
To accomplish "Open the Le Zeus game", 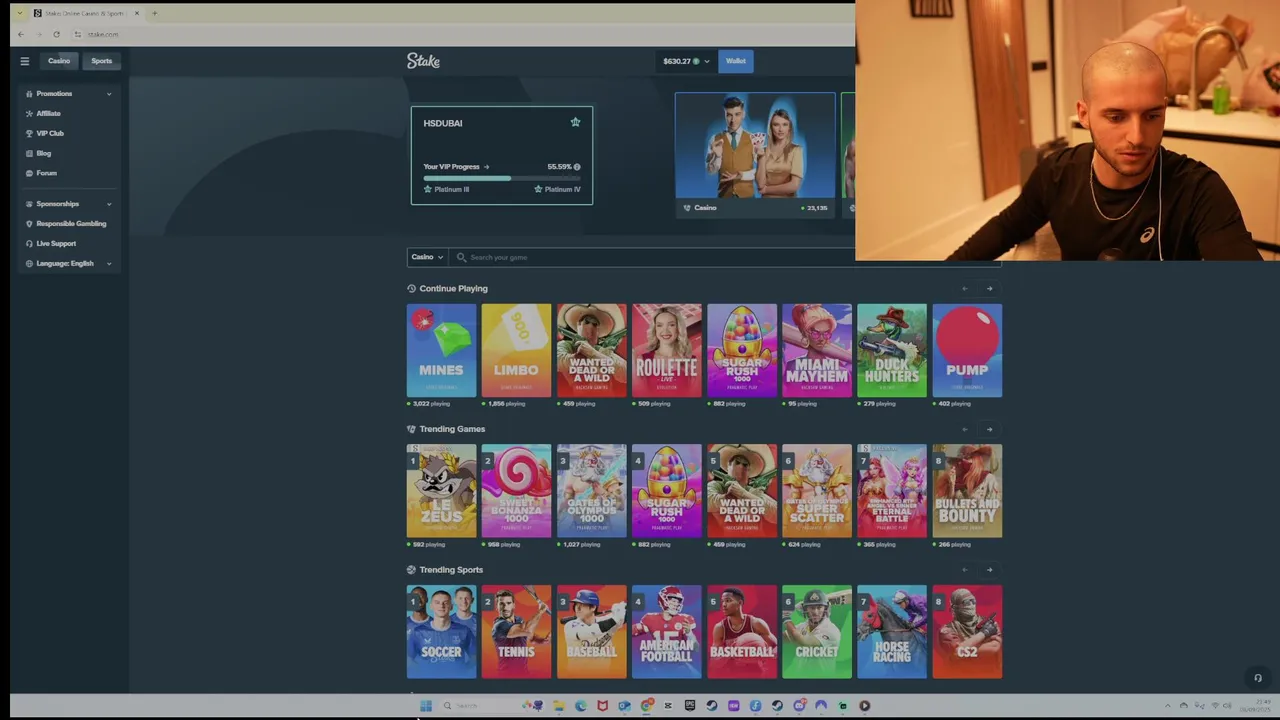I will [441, 491].
